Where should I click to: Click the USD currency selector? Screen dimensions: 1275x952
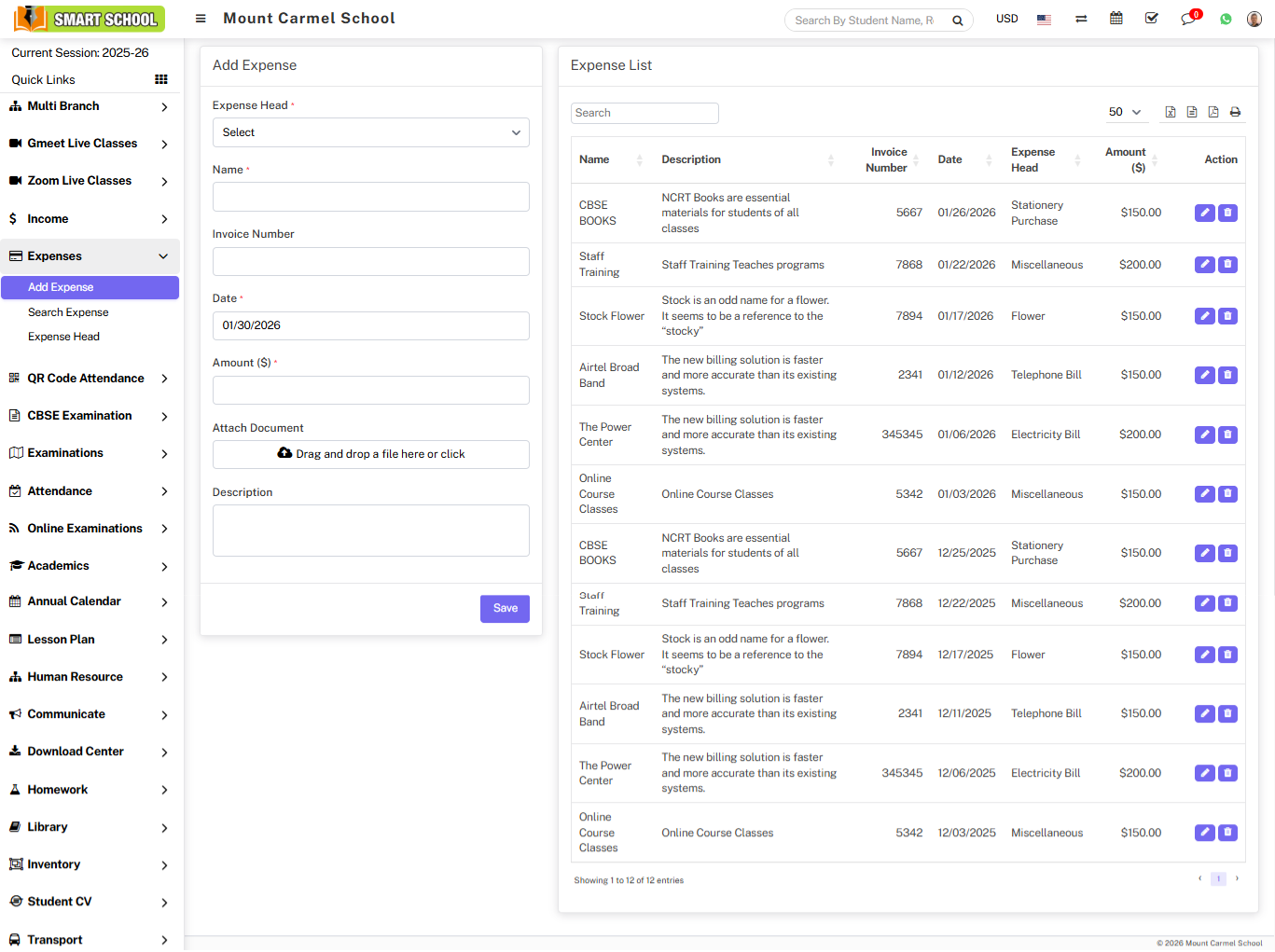[x=1006, y=19]
